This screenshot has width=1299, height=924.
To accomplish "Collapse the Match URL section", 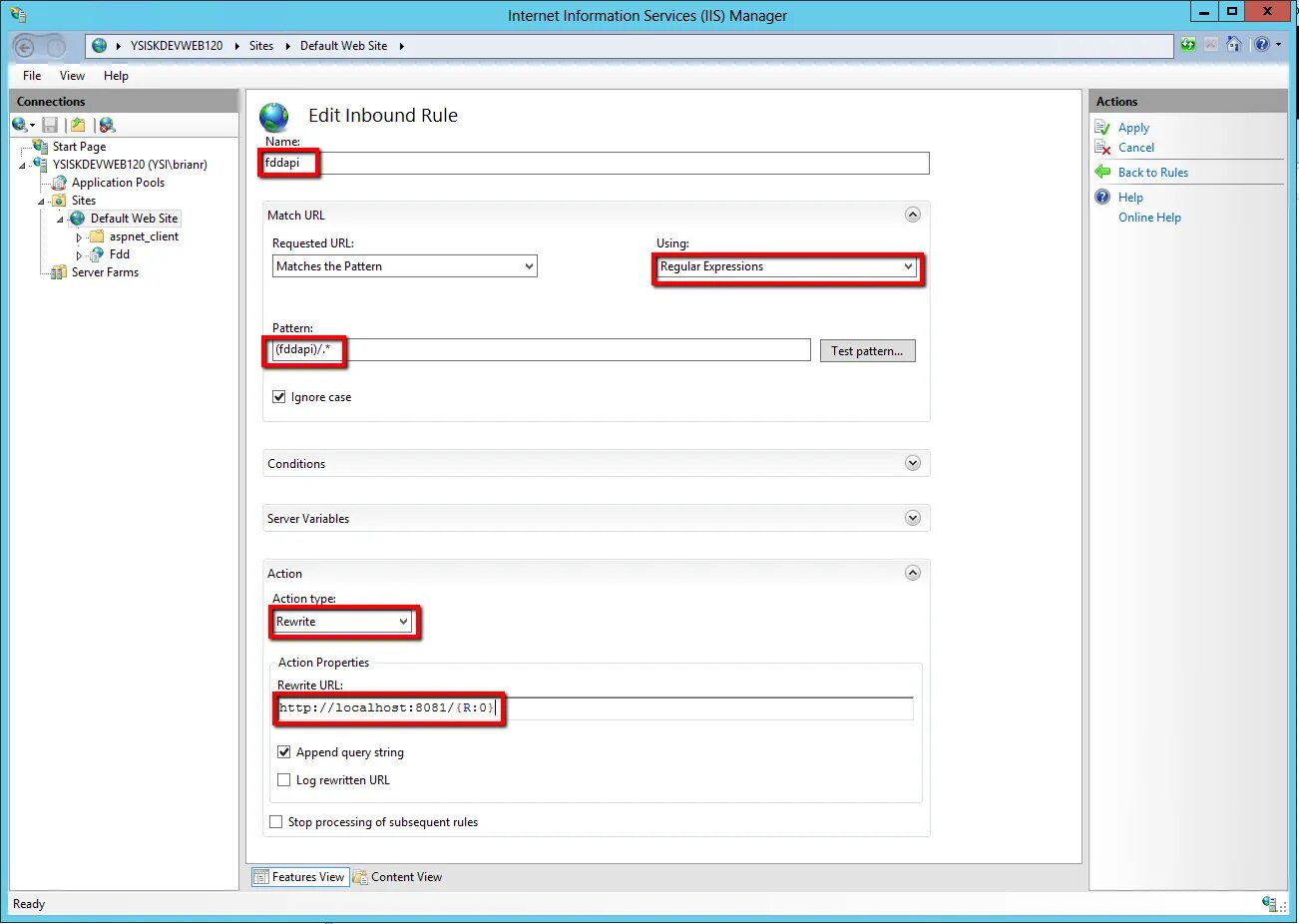I will coord(913,215).
